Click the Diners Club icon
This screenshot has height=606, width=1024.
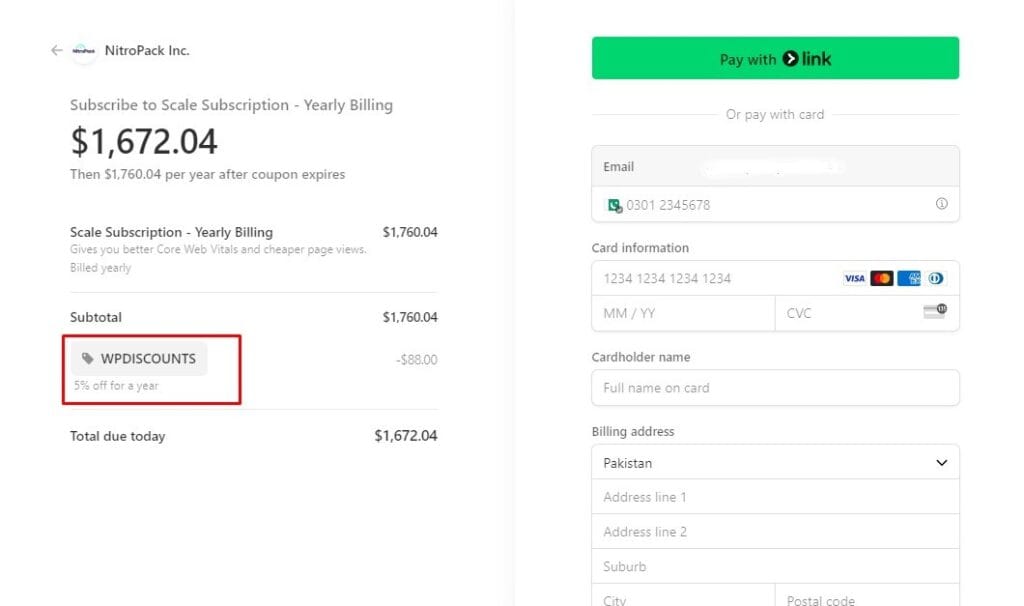(x=935, y=279)
